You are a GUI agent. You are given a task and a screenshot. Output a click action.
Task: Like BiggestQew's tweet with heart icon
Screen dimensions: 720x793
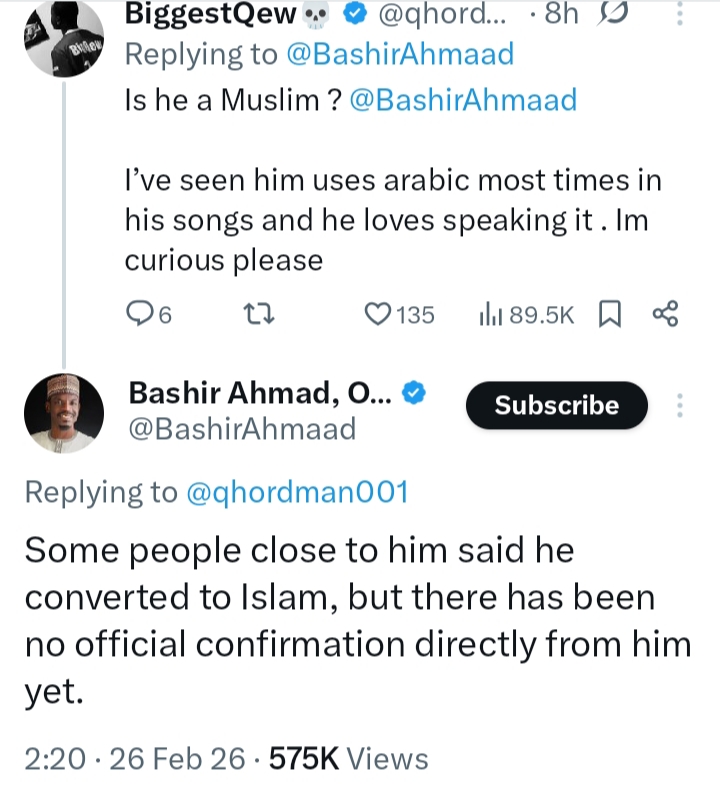pyautogui.click(x=377, y=315)
